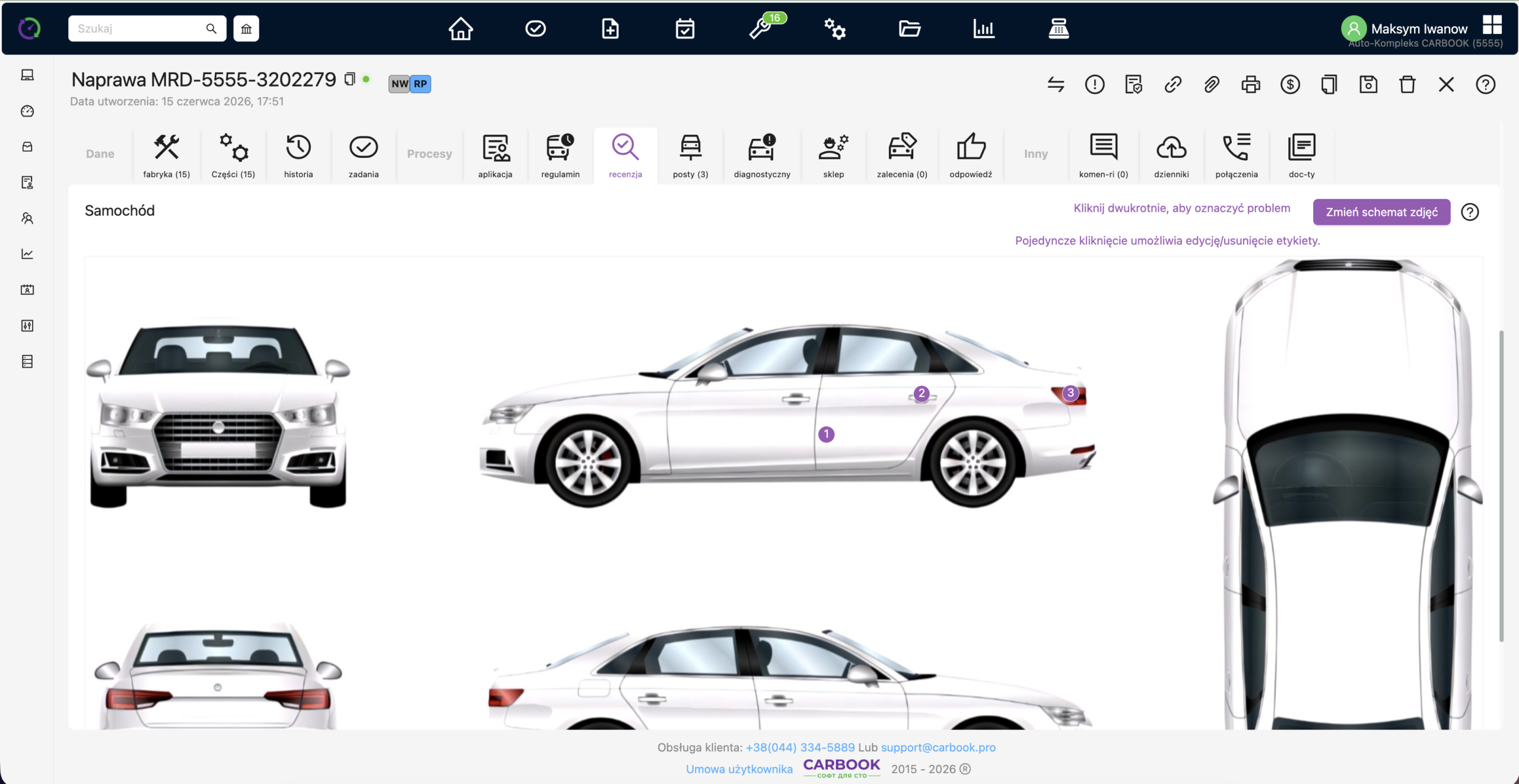Click the dollar payment icon
The width and height of the screenshot is (1519, 784).
[x=1290, y=84]
